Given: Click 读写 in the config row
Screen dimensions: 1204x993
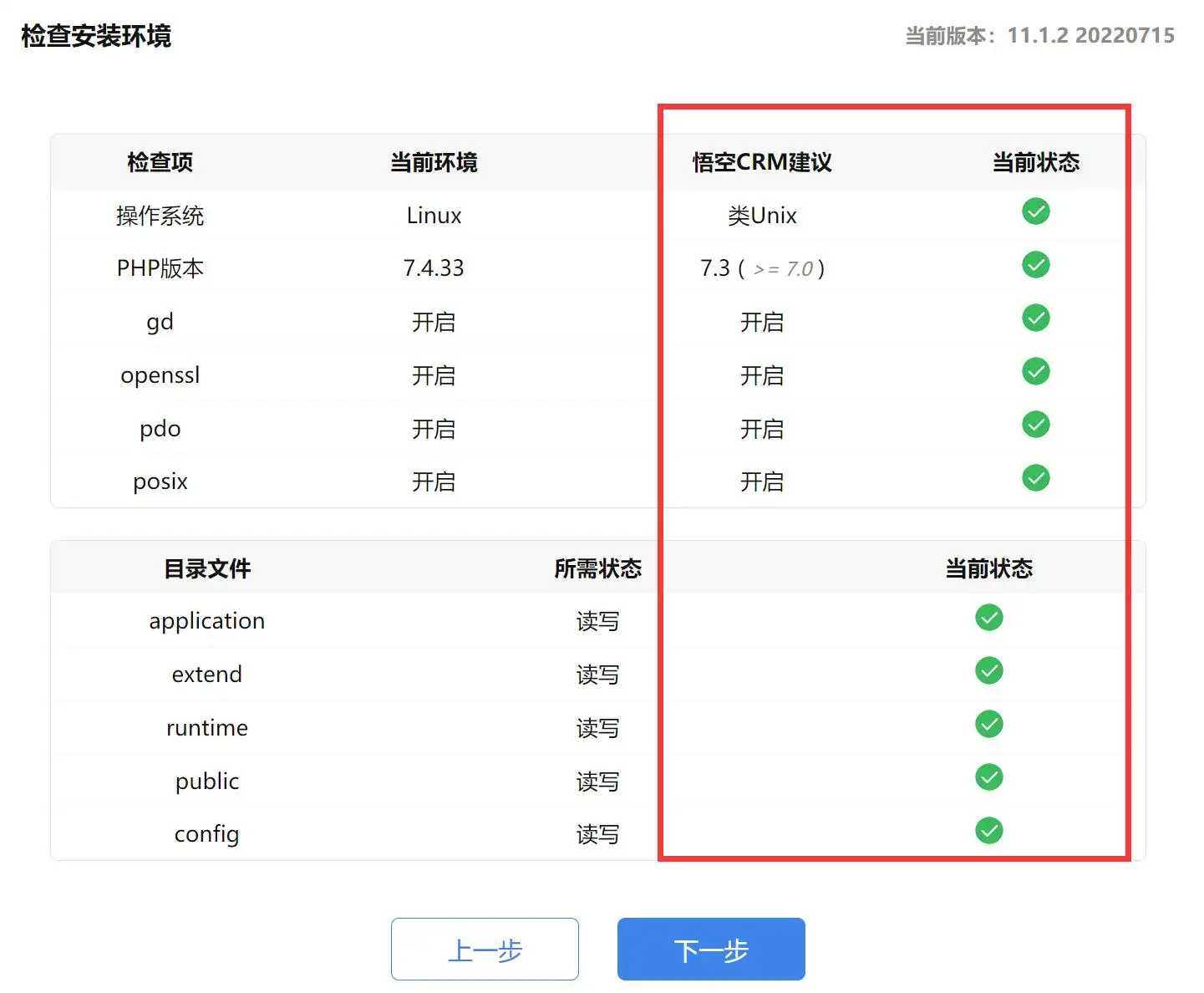Looking at the screenshot, I should [x=597, y=834].
